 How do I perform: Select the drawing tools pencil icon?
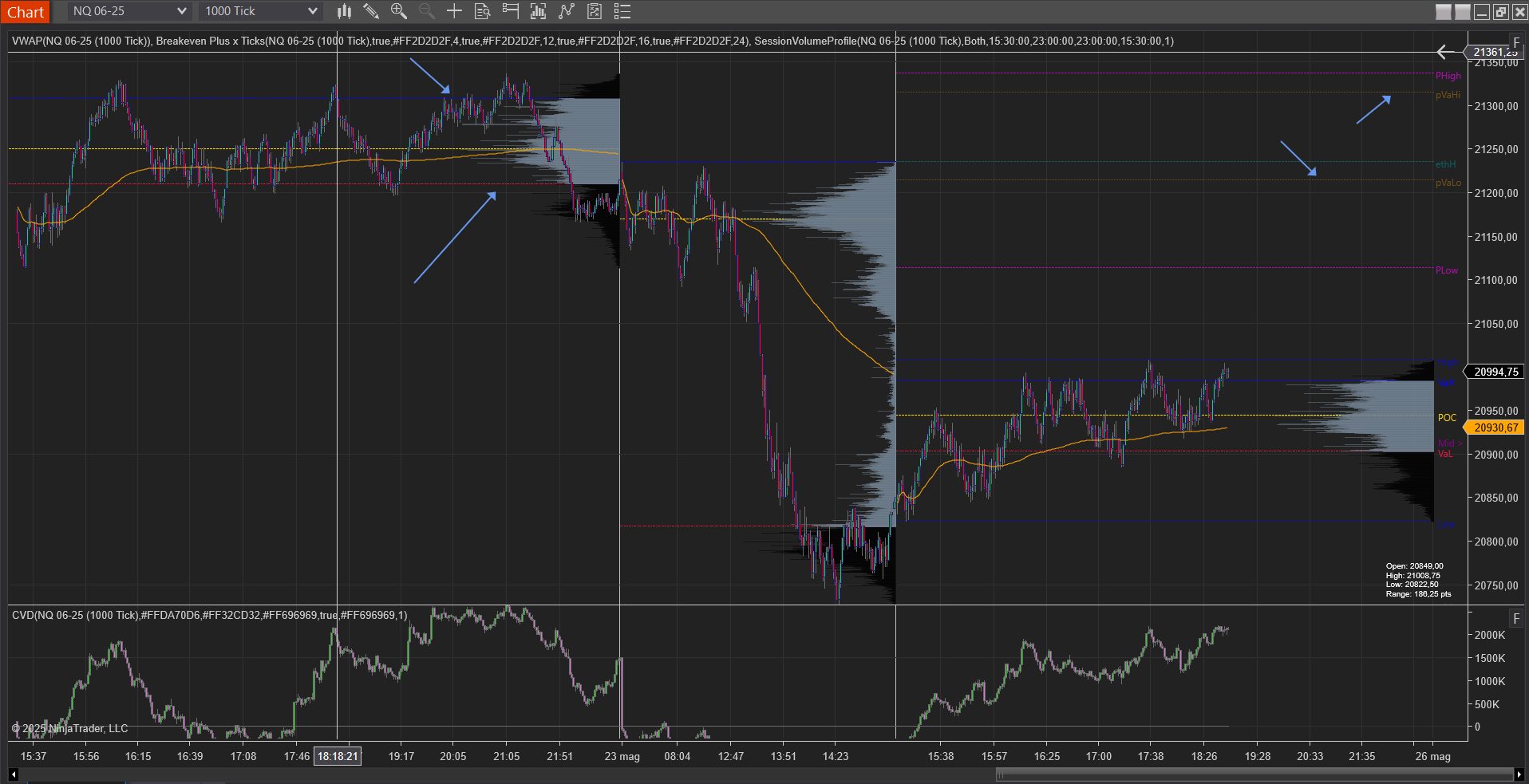click(x=370, y=11)
